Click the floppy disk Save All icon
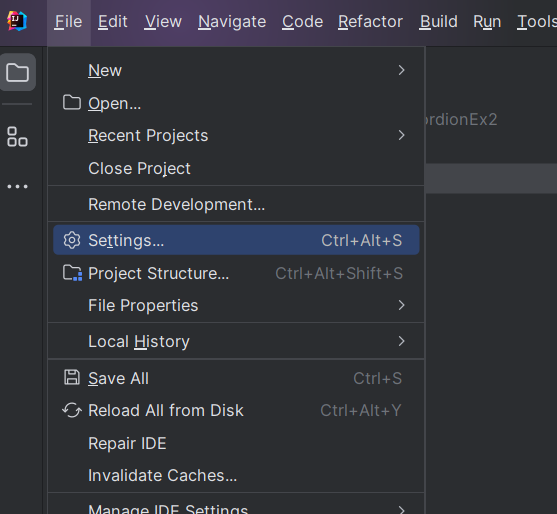The height and width of the screenshot is (514, 557). click(x=72, y=377)
